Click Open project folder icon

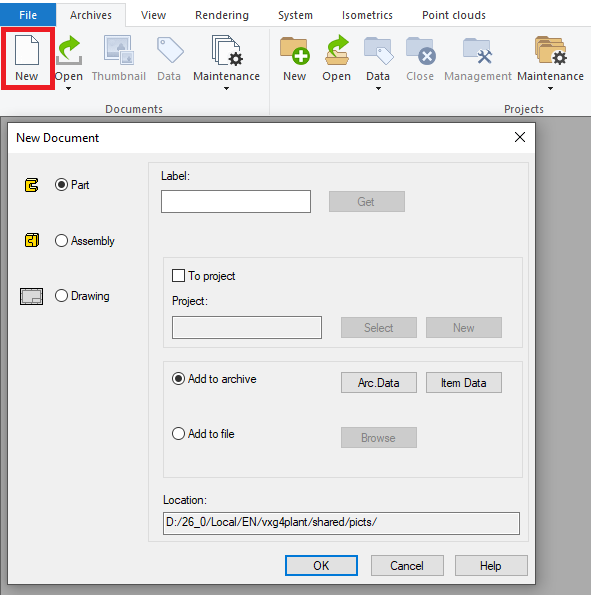pos(337,50)
